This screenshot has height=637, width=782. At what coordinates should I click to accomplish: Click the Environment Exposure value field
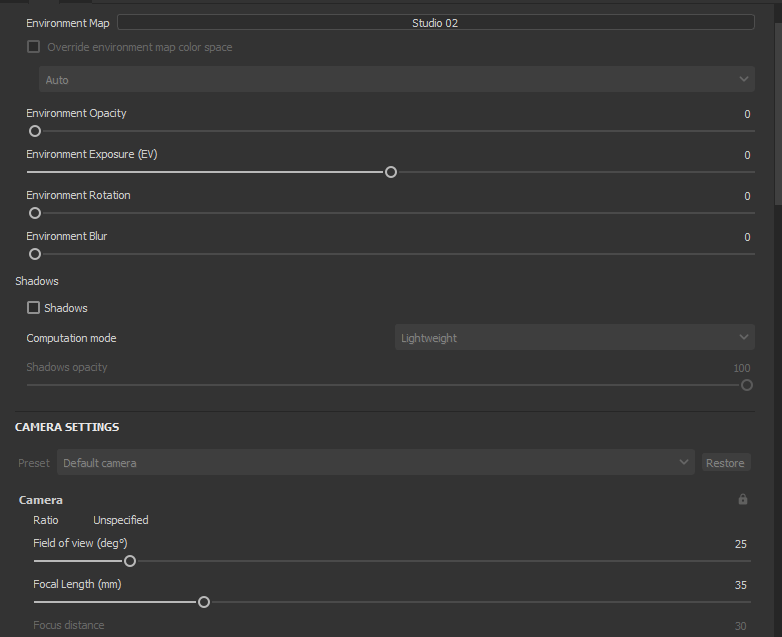click(746, 155)
